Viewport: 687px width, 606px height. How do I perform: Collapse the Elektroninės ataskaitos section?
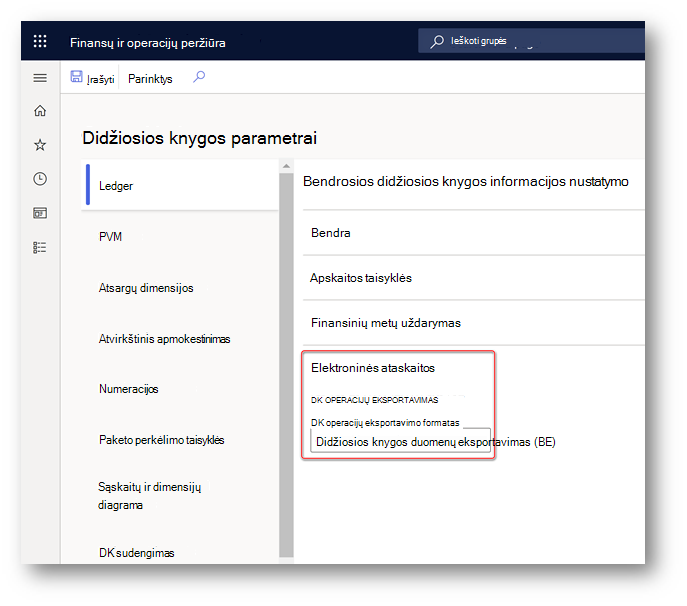[373, 368]
